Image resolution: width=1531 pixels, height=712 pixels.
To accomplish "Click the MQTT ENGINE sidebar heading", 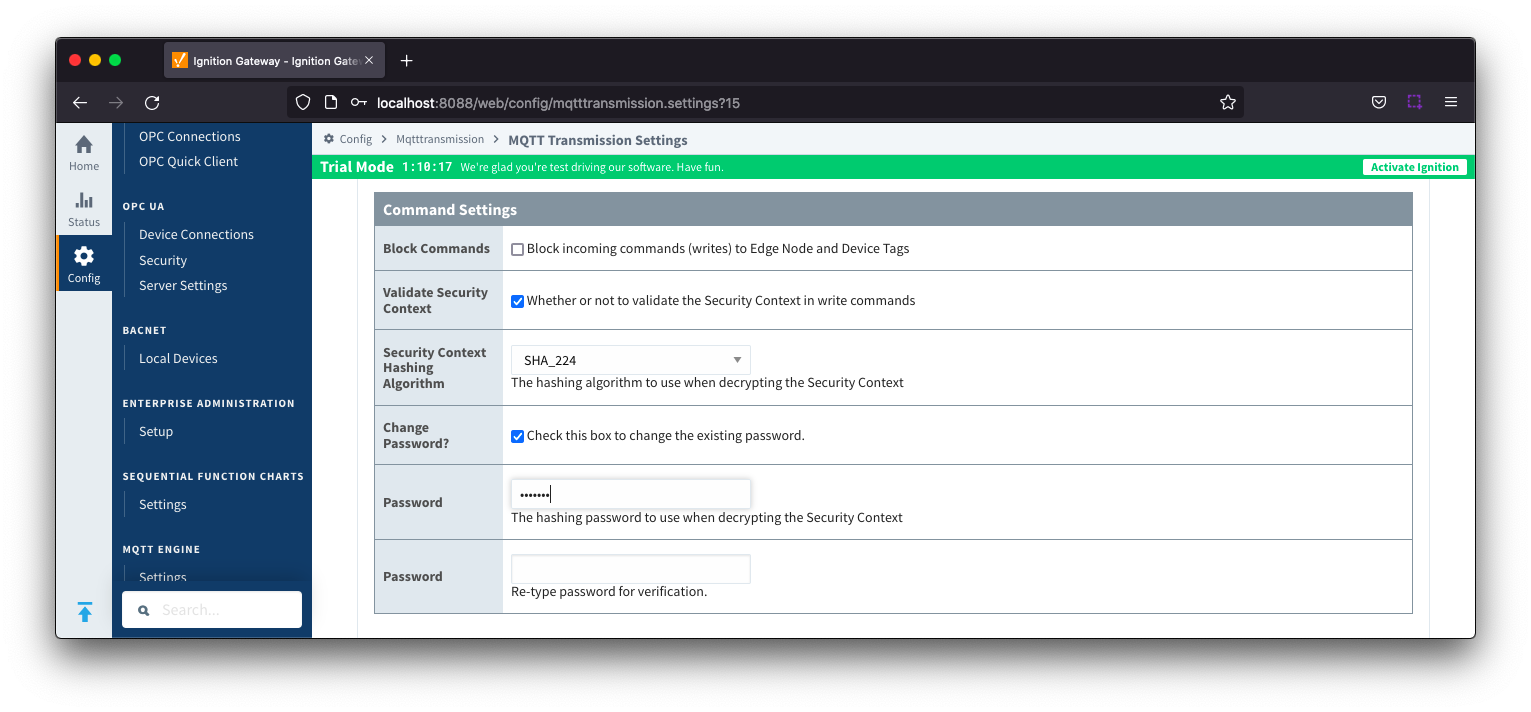I will (x=162, y=549).
